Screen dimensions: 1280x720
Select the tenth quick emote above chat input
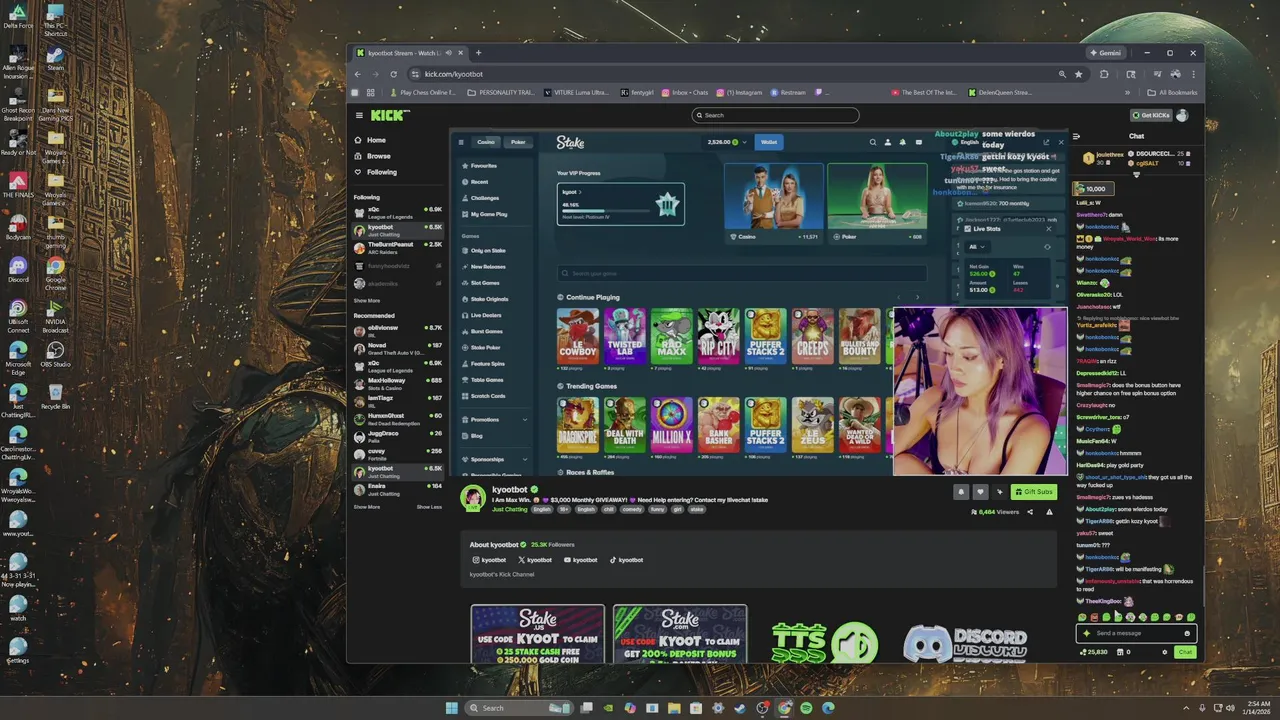click(x=1192, y=617)
